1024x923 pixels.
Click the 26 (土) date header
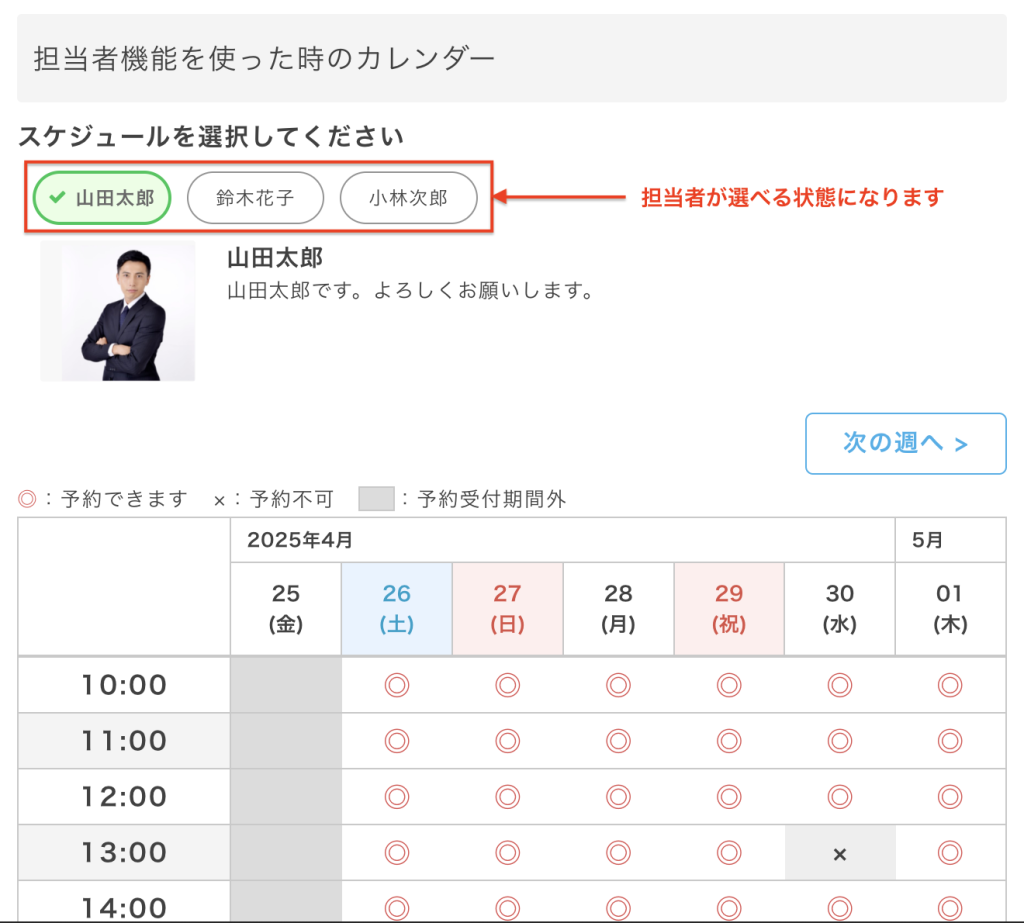[397, 608]
